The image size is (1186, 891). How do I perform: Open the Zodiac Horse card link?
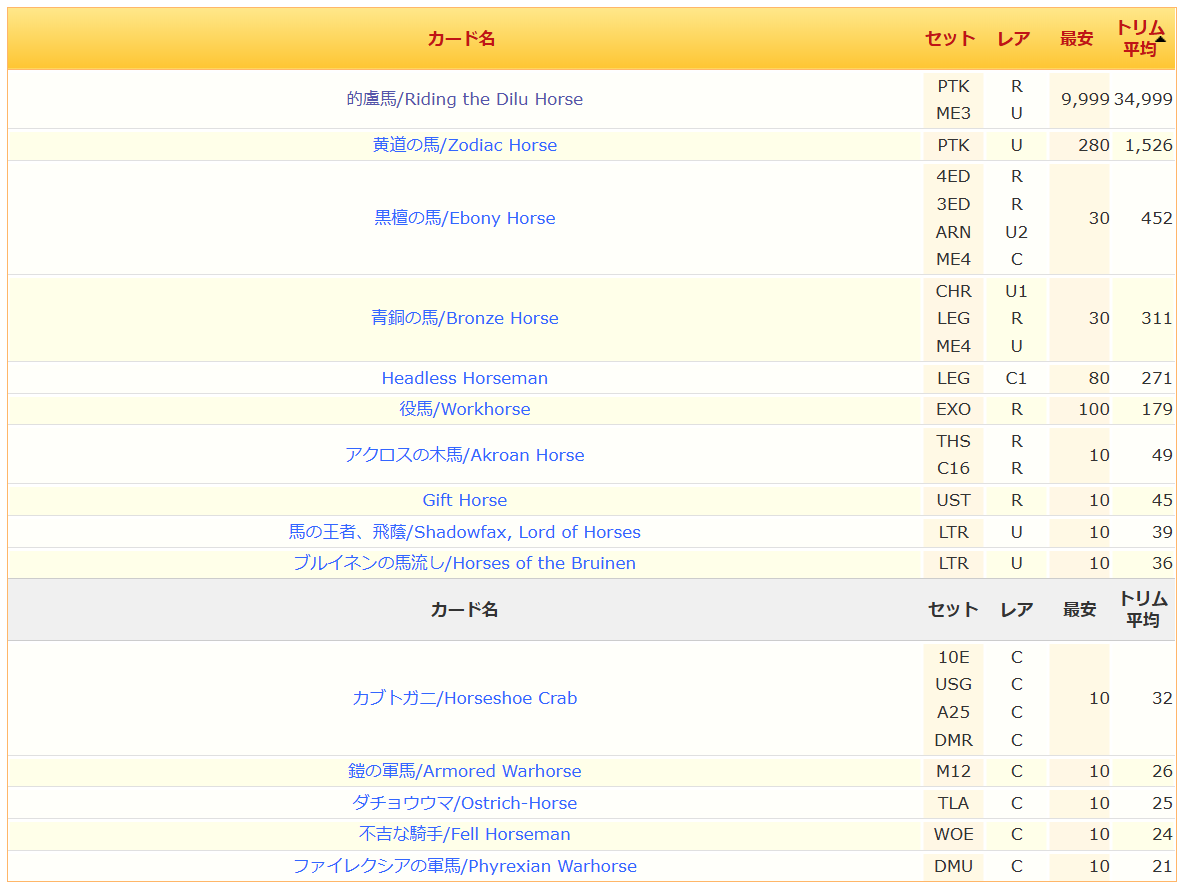(464, 145)
